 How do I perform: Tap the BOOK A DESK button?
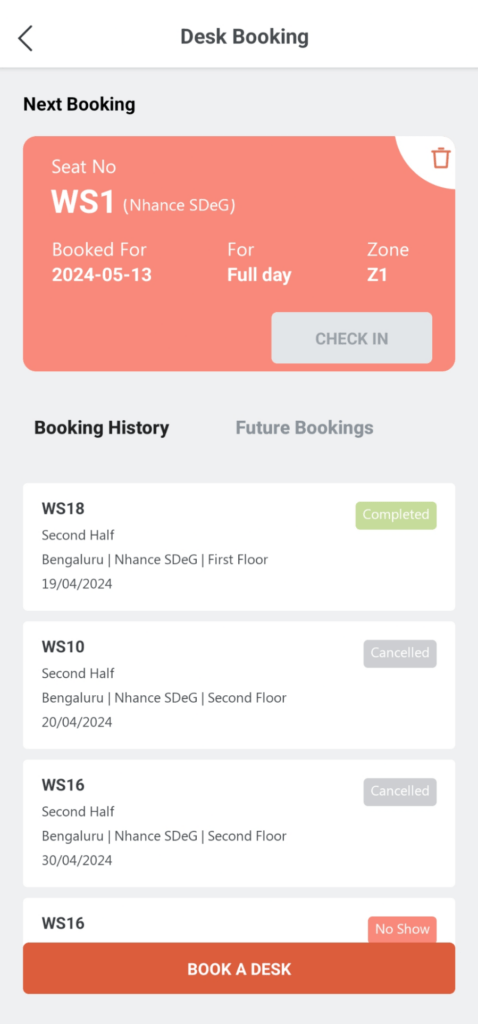point(239,968)
